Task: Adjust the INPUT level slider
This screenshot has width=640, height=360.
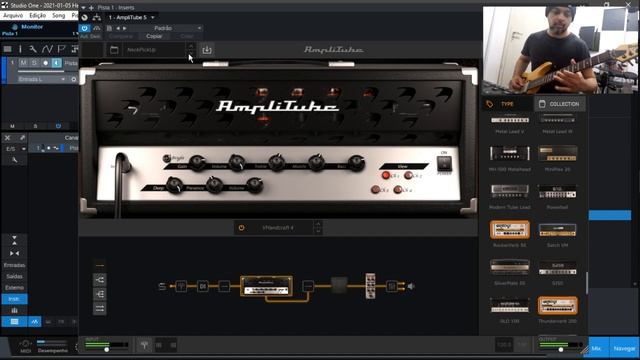Action: [107, 349]
